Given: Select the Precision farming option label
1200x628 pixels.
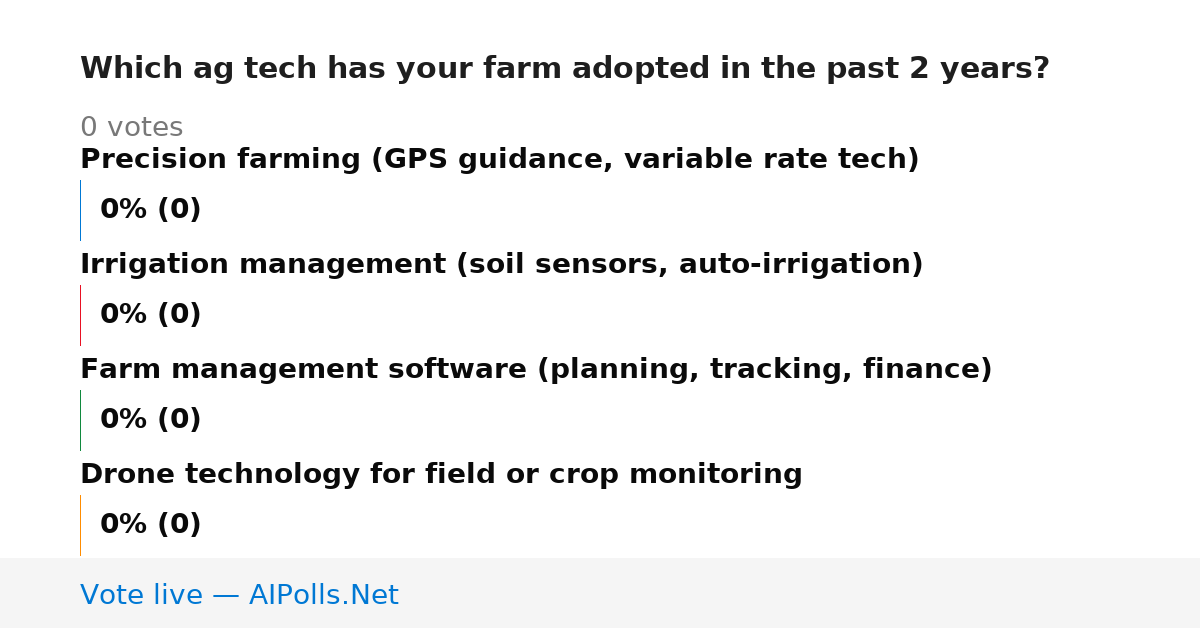Looking at the screenshot, I should pos(499,160).
